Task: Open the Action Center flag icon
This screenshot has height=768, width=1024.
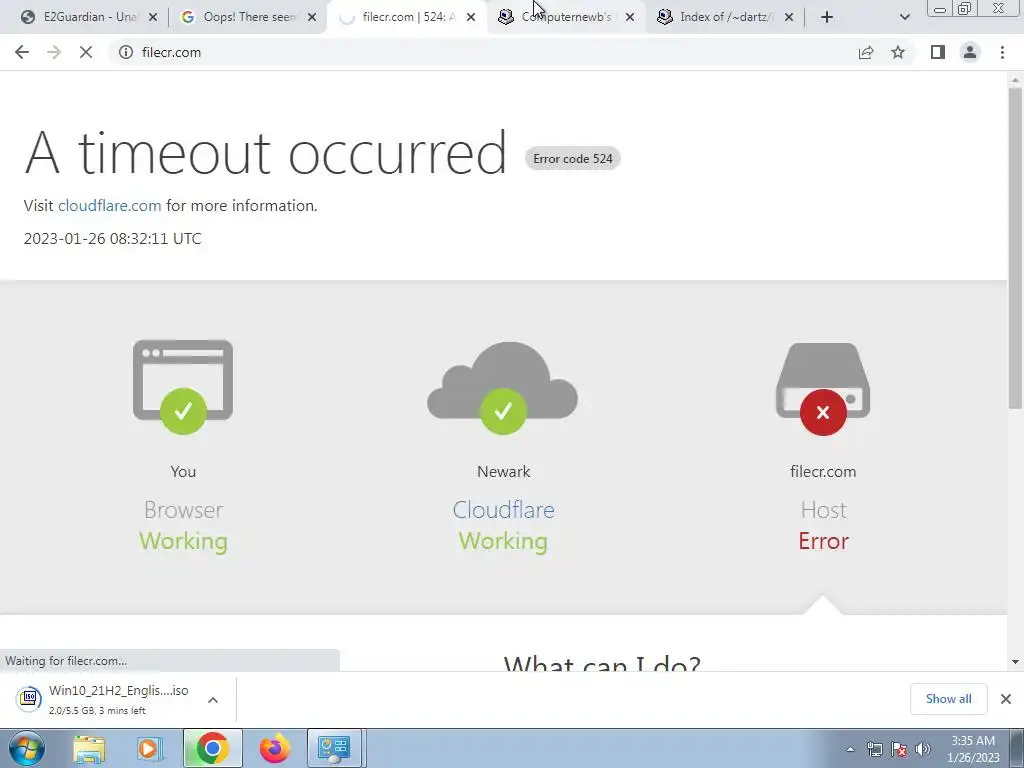Action: tap(899, 750)
